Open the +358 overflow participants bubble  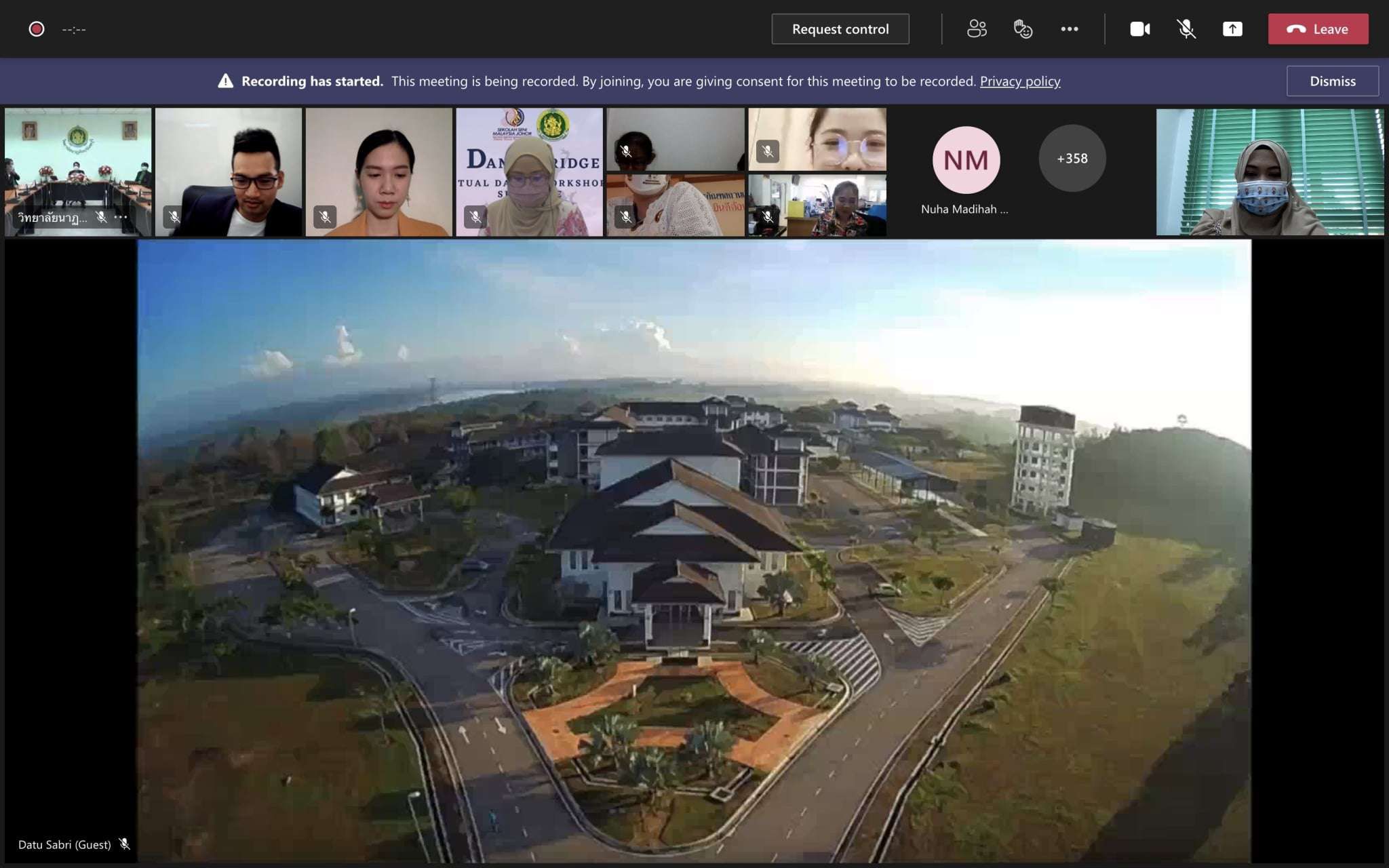pos(1072,159)
